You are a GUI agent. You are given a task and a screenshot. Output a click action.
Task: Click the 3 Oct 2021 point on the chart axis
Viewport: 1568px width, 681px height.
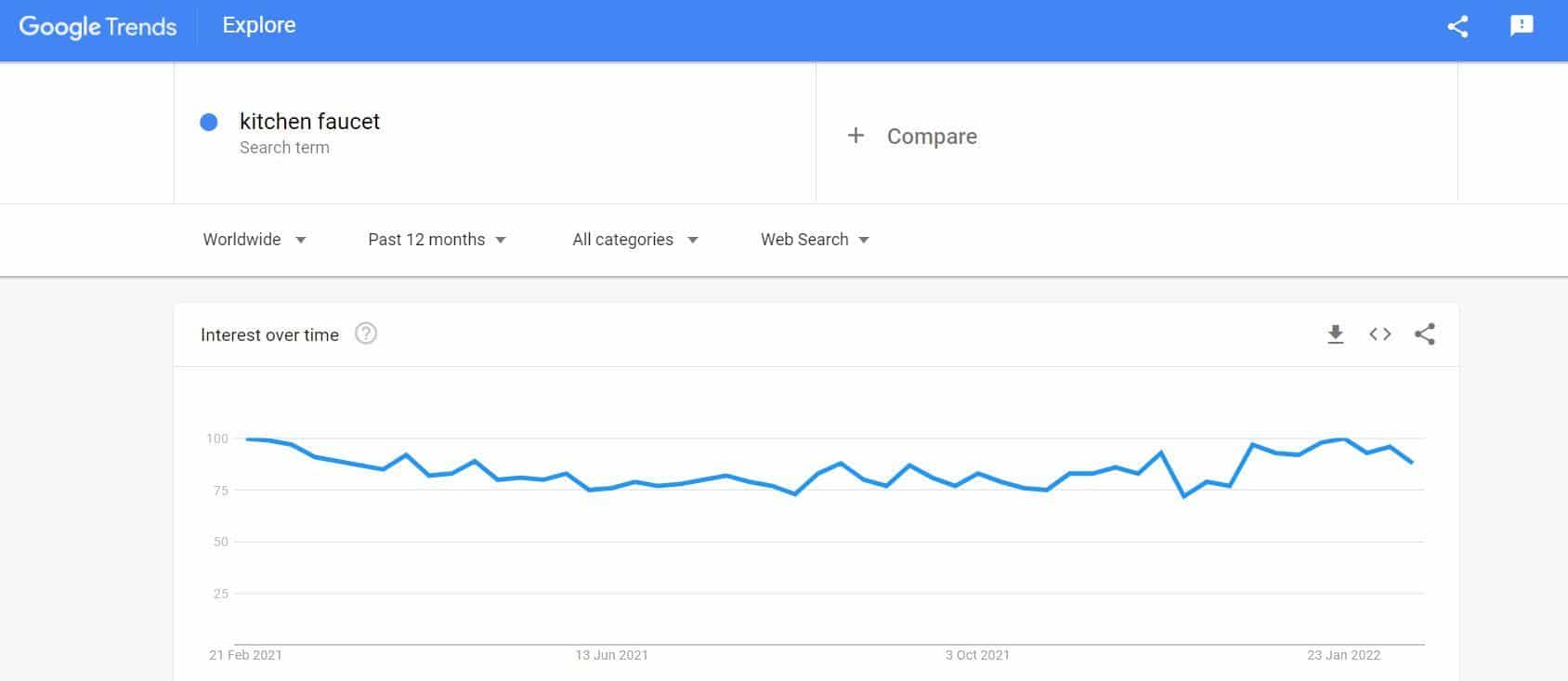977,655
